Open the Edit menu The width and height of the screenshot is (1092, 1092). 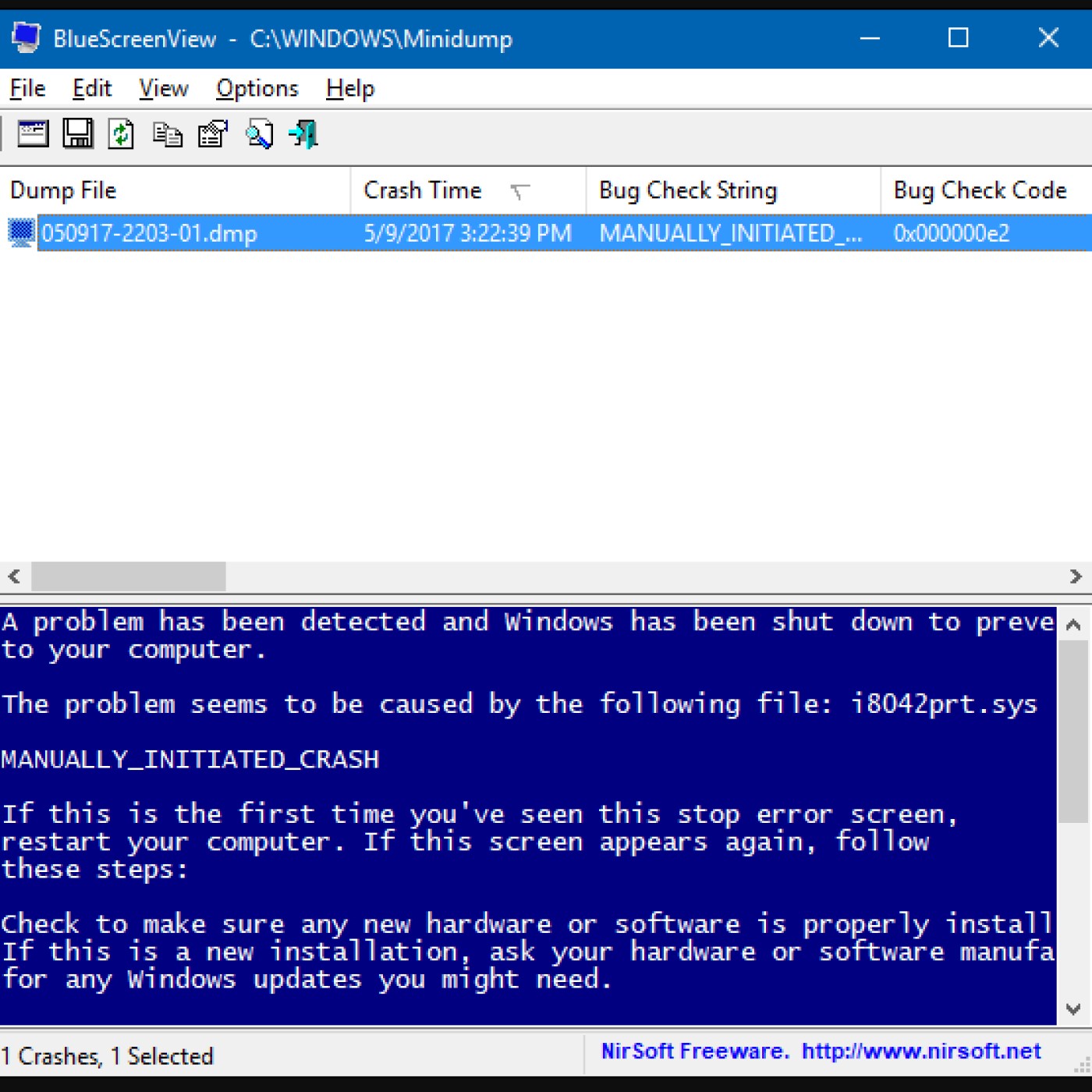(92, 89)
